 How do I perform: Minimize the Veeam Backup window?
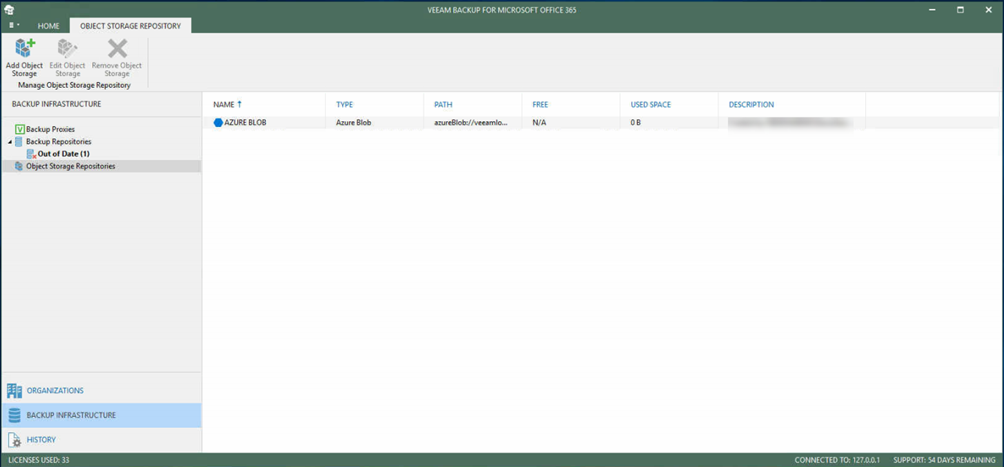[933, 10]
